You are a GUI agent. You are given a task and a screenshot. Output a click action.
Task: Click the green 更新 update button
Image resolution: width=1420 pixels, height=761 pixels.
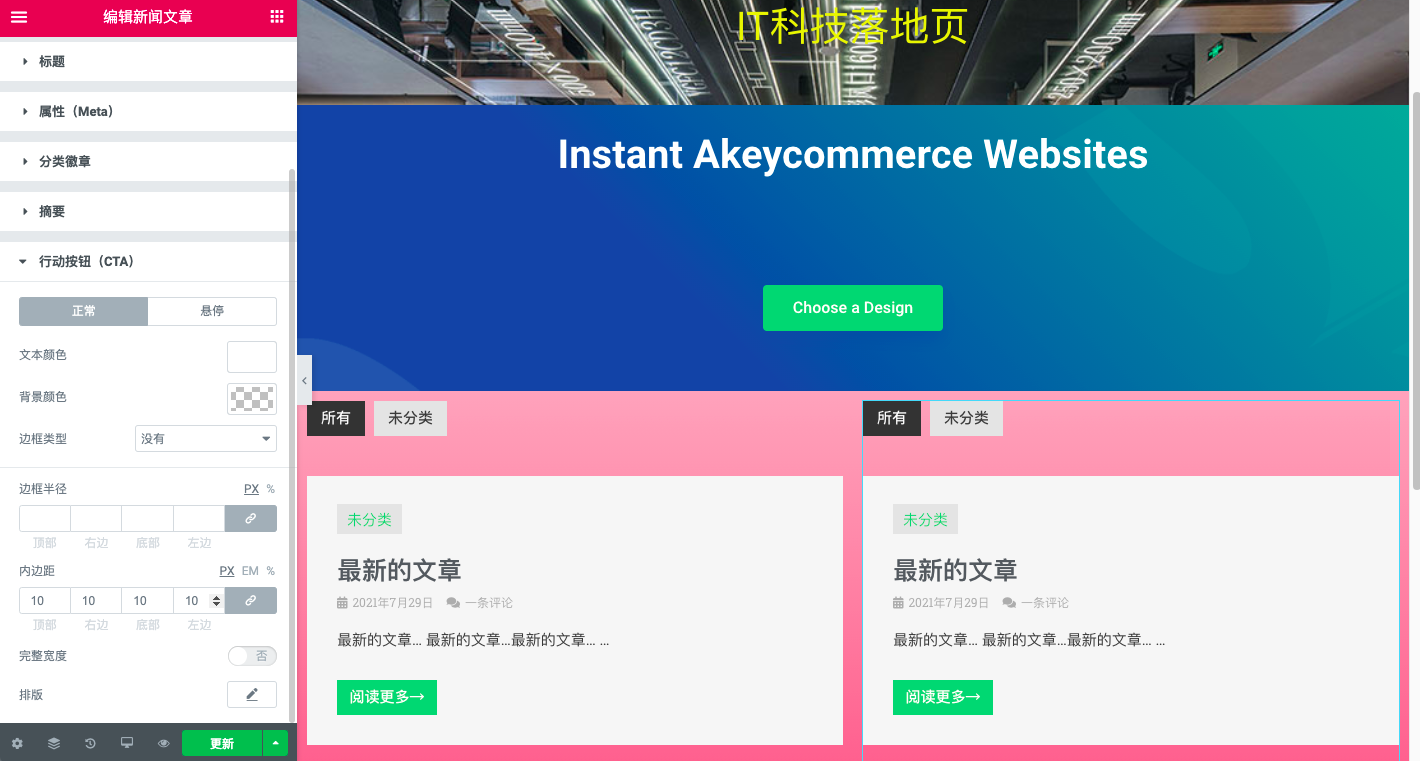pos(222,744)
